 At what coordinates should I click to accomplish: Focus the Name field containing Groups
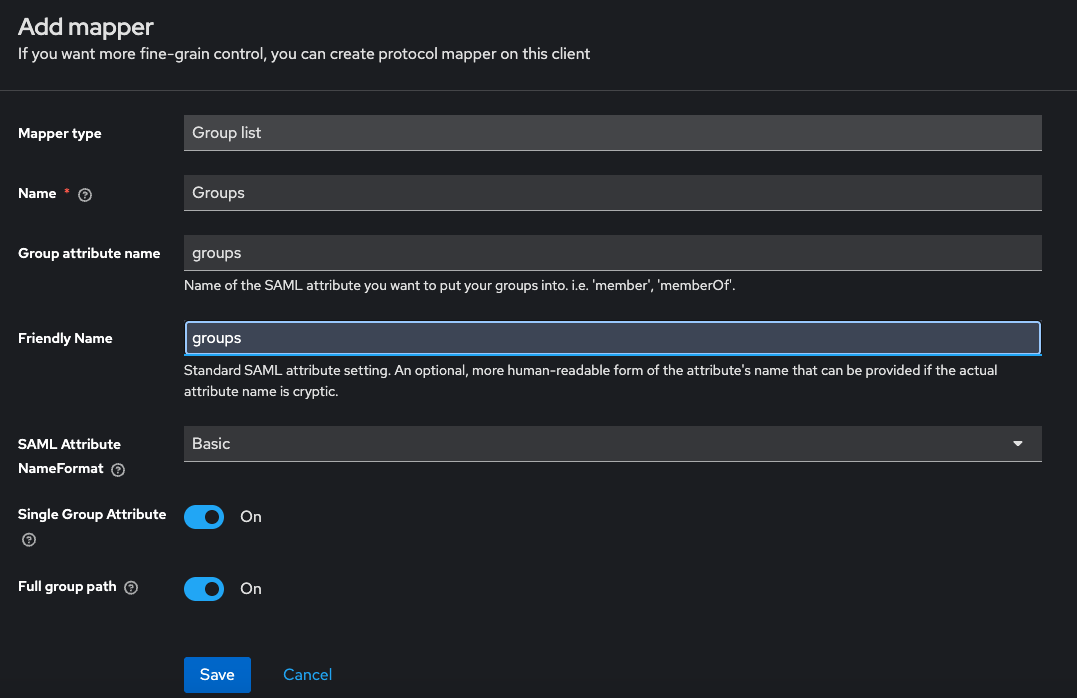tap(612, 193)
